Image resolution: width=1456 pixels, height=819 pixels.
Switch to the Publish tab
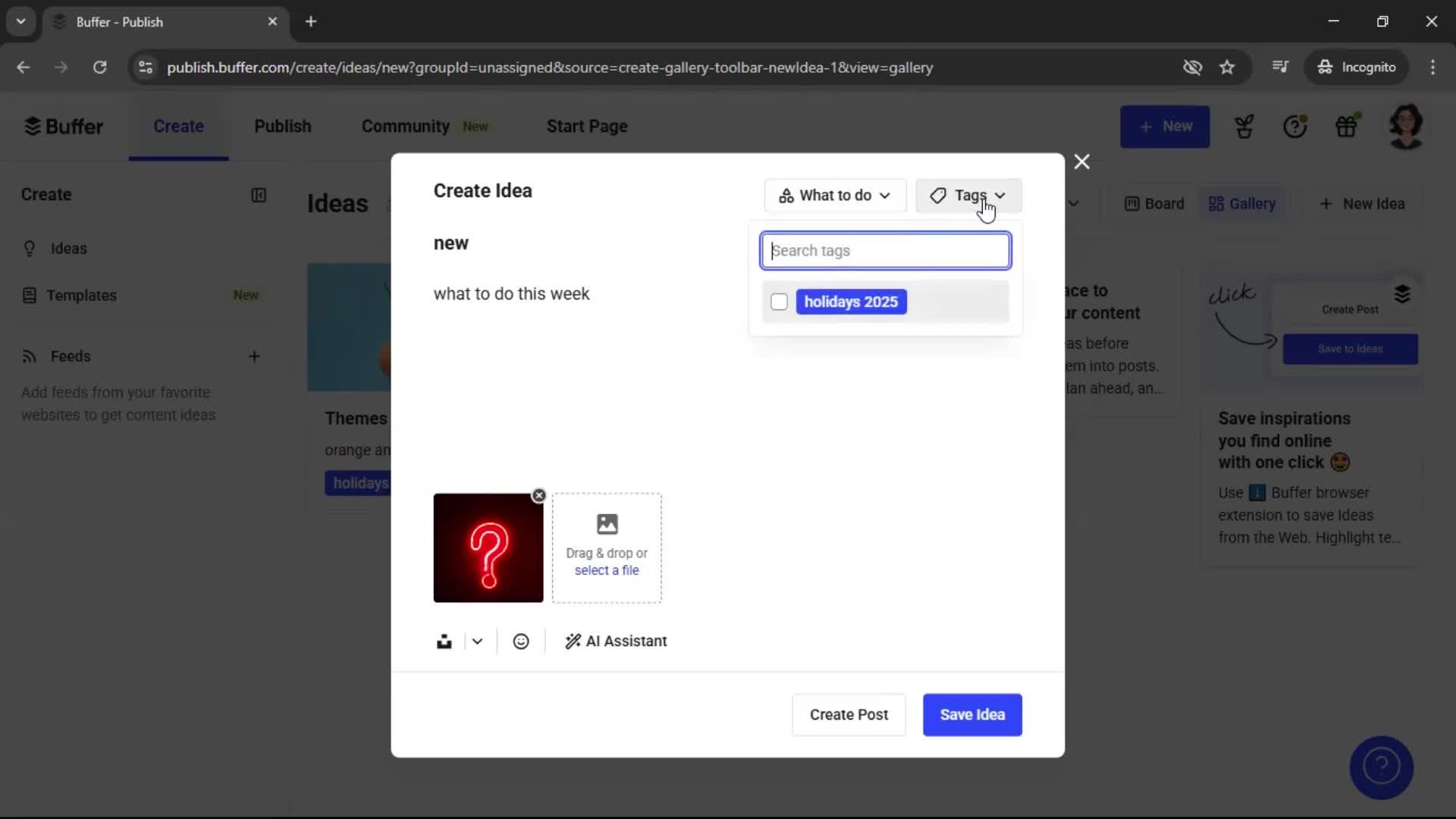(x=282, y=126)
